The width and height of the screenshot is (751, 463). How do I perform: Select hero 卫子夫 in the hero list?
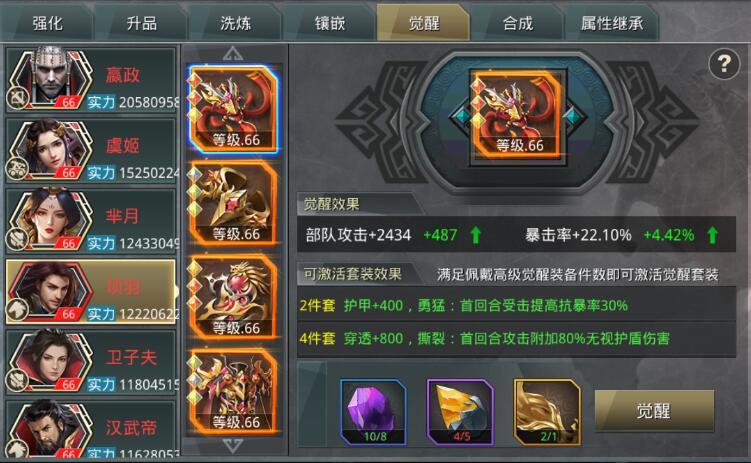click(91, 362)
